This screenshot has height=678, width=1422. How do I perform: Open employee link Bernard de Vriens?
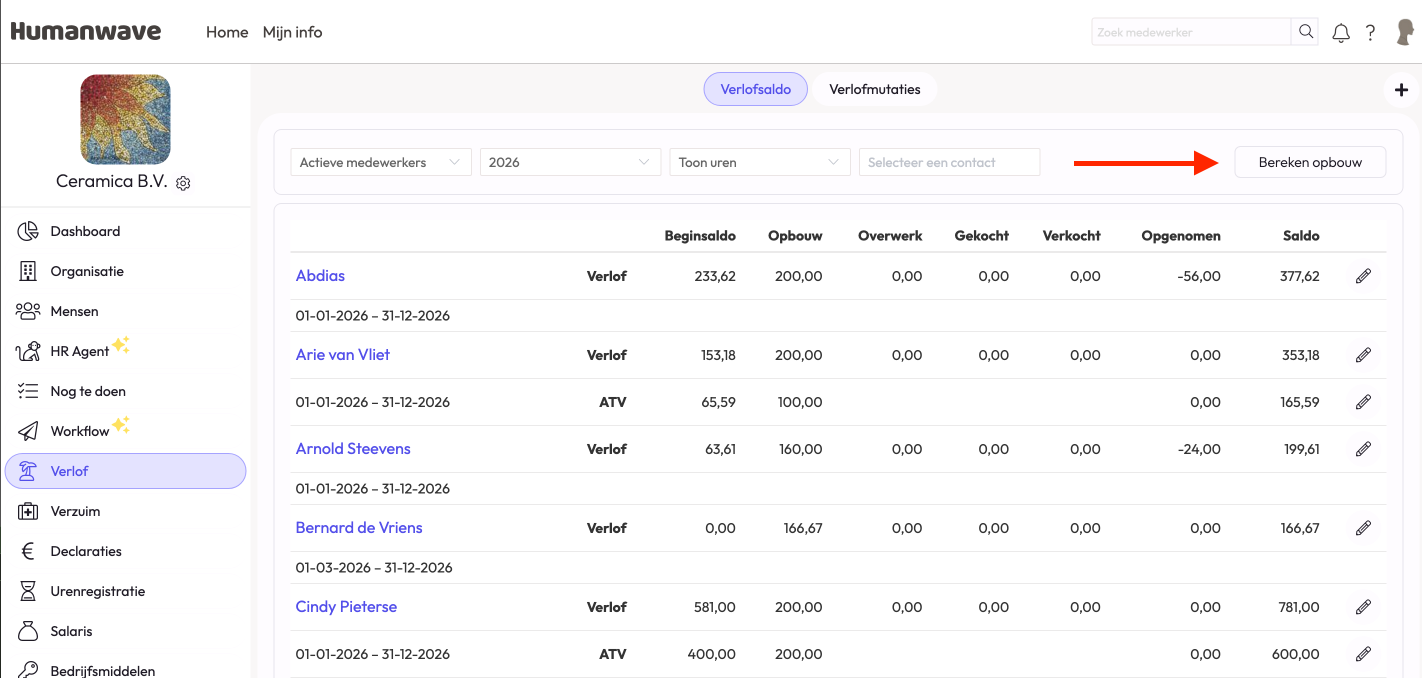point(359,528)
